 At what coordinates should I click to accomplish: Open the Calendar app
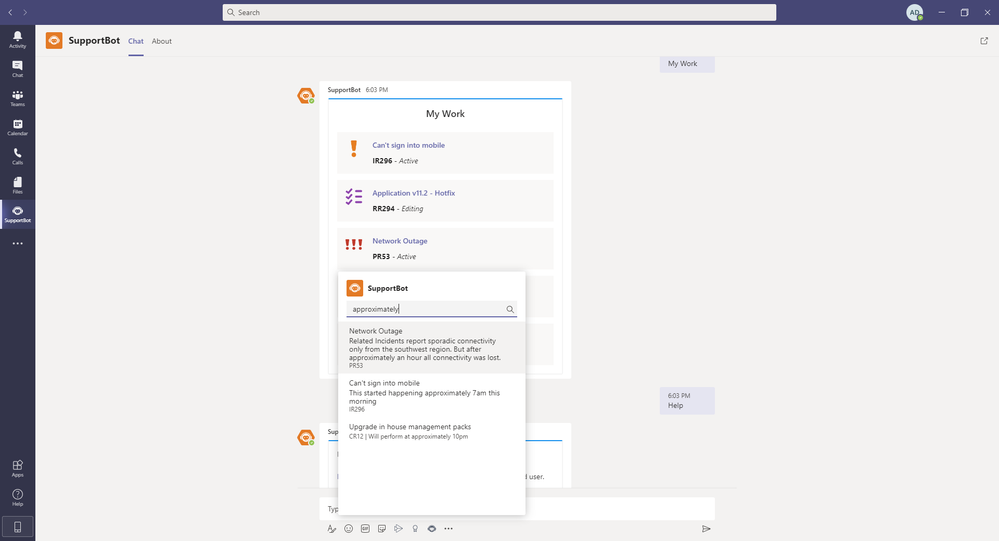17,127
